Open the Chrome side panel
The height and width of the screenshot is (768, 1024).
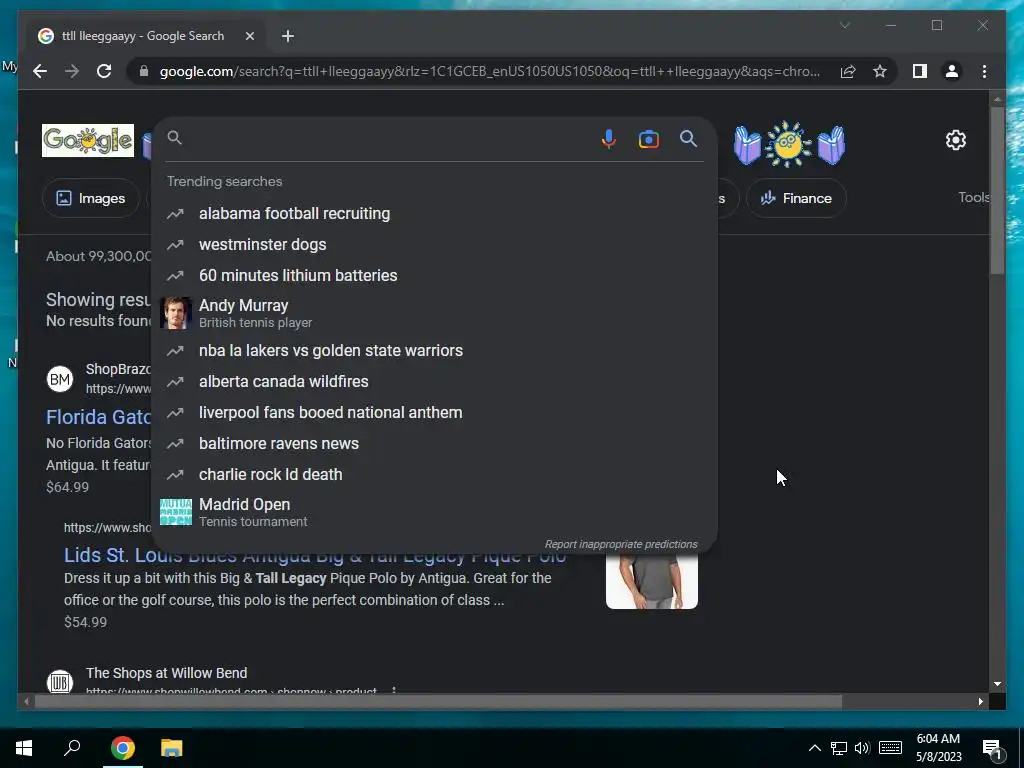tap(920, 71)
